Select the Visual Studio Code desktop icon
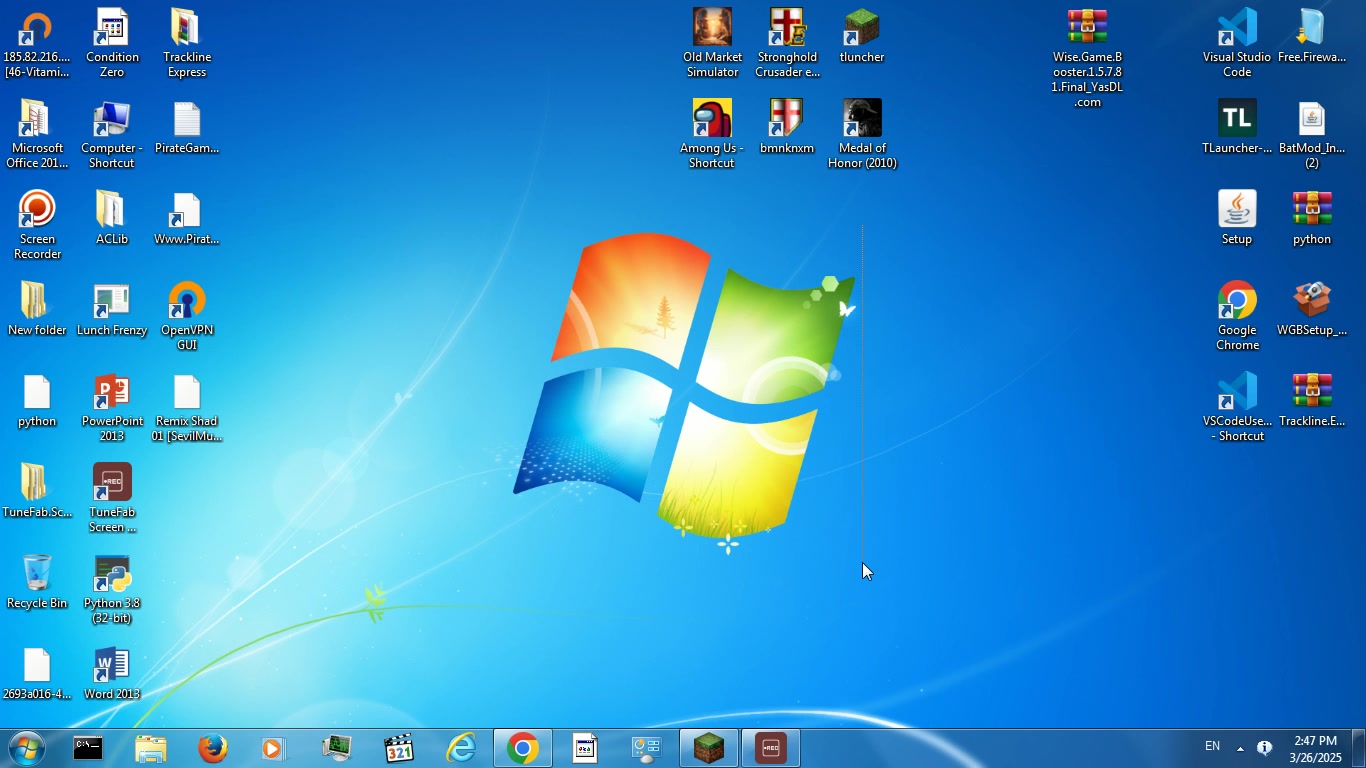The image size is (1366, 768). [1238, 44]
